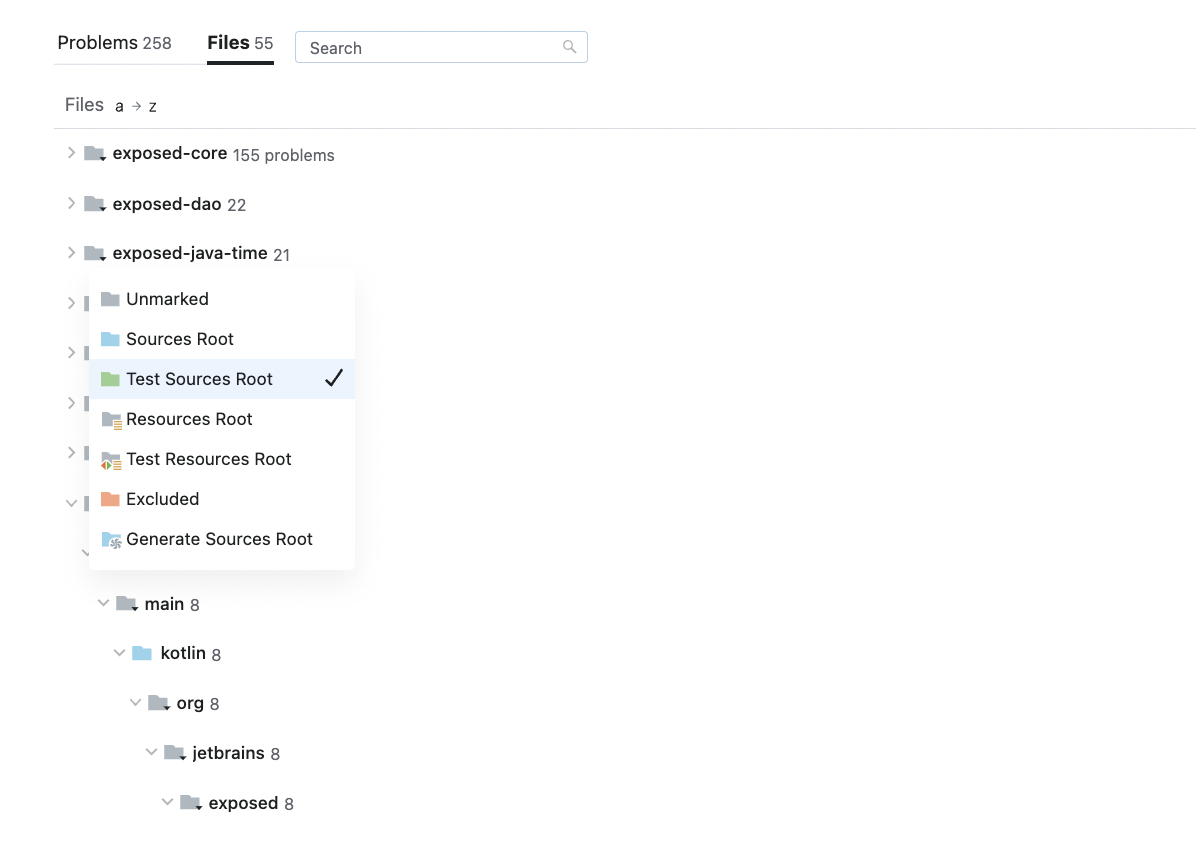
Task: Expand the exposed-dao tree node
Action: 71,203
